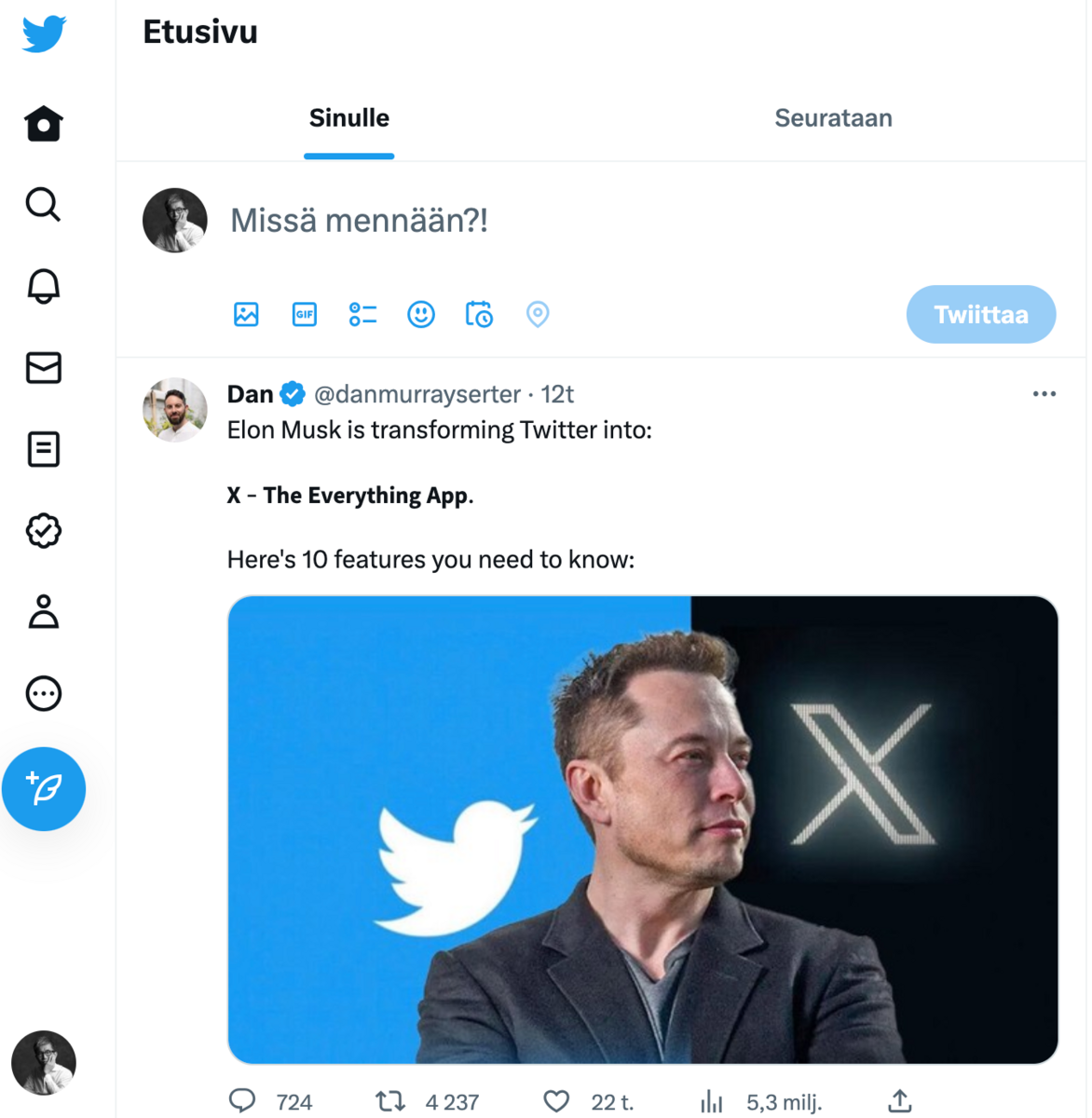Open the poll creation icon
The height and width of the screenshot is (1118, 1092).
pos(362,314)
